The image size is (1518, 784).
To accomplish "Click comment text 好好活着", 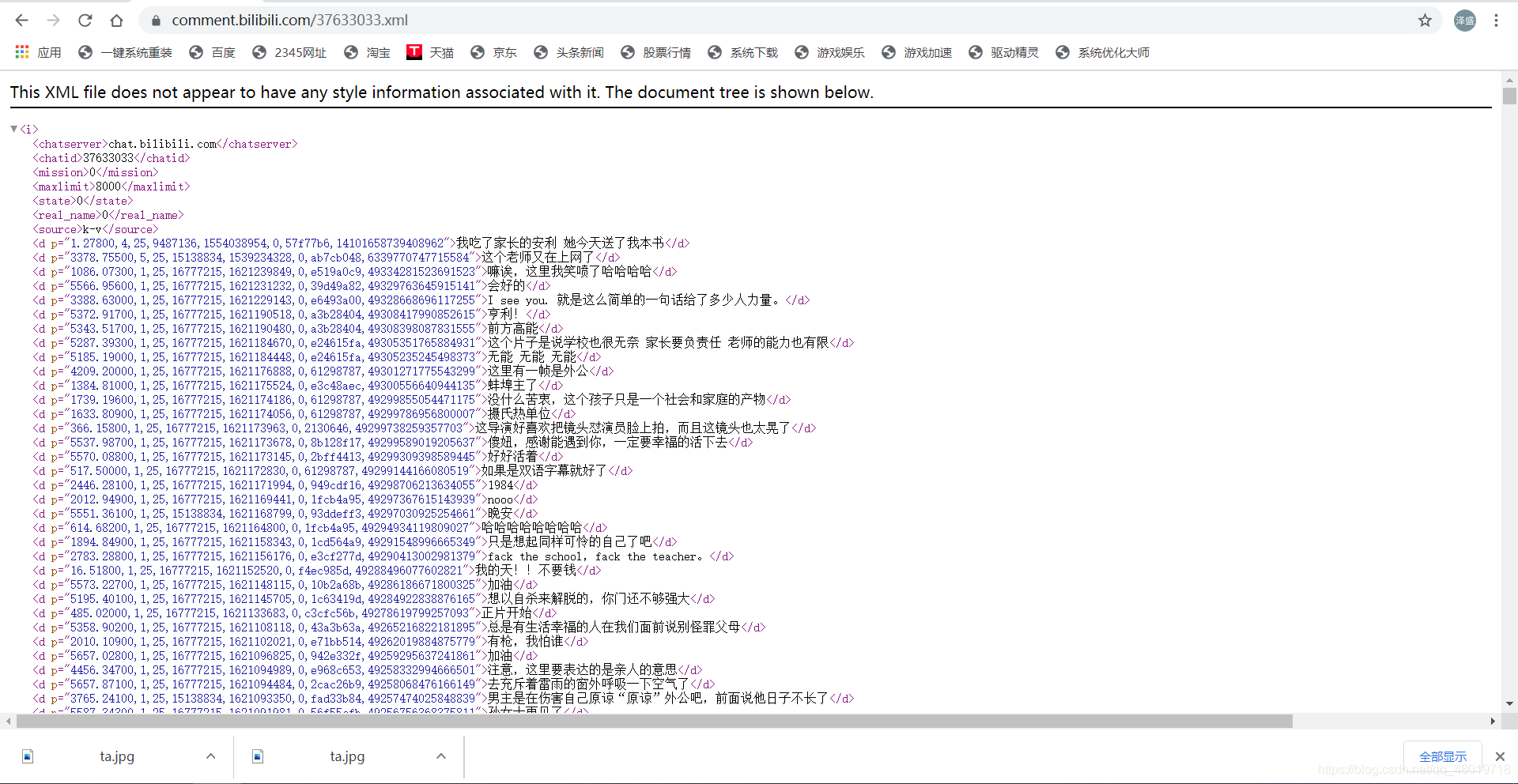I will [512, 457].
